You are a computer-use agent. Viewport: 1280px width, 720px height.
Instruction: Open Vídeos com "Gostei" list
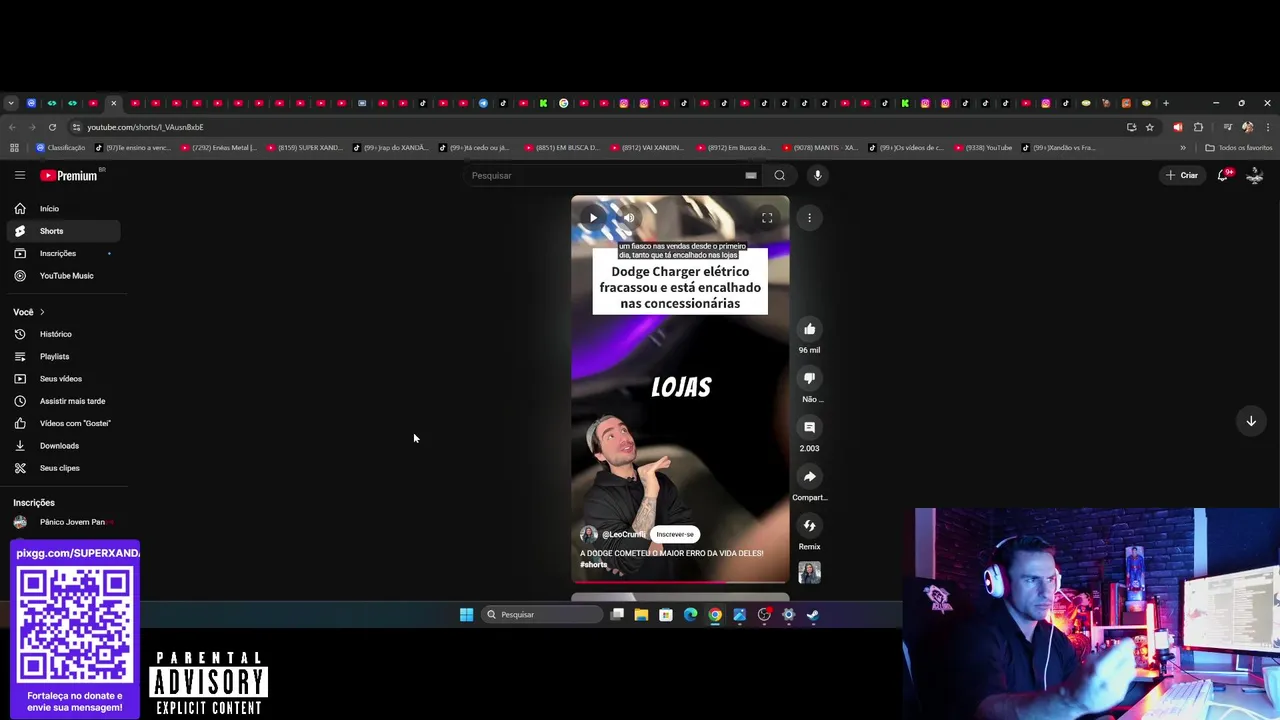(64, 423)
